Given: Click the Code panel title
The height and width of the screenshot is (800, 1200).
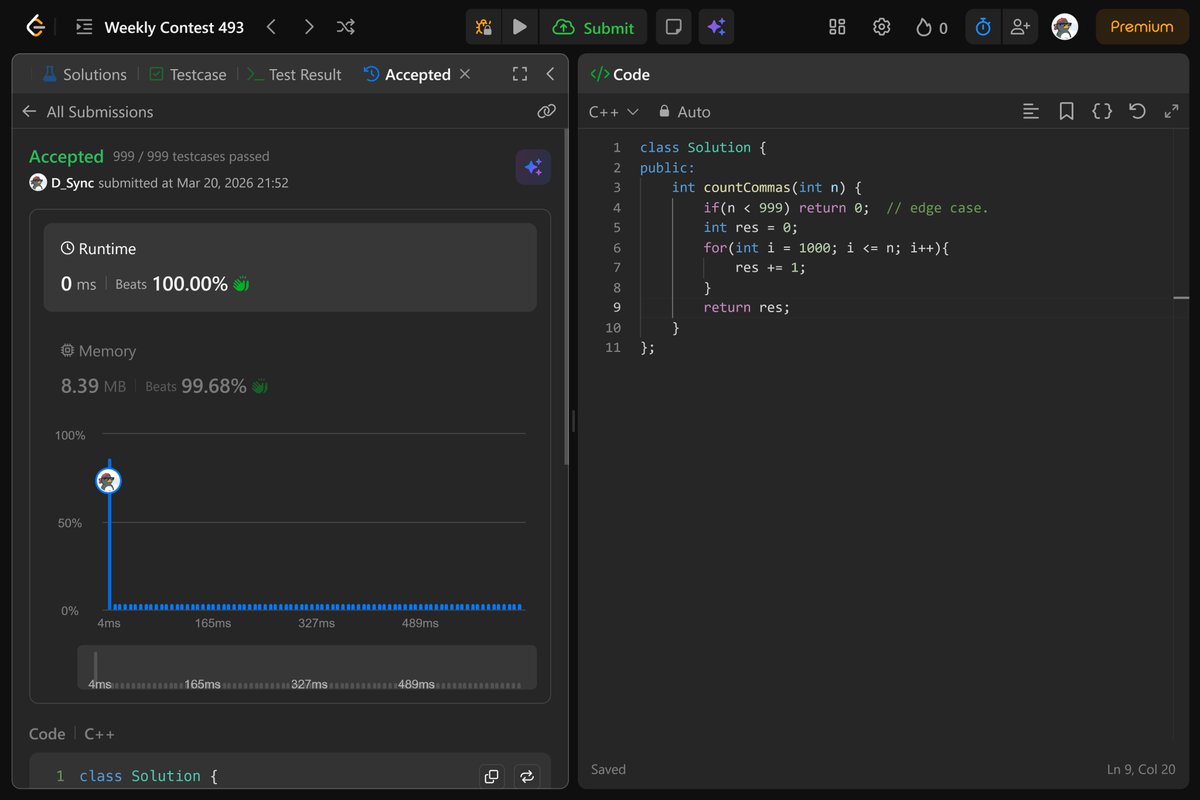Looking at the screenshot, I should tap(620, 74).
